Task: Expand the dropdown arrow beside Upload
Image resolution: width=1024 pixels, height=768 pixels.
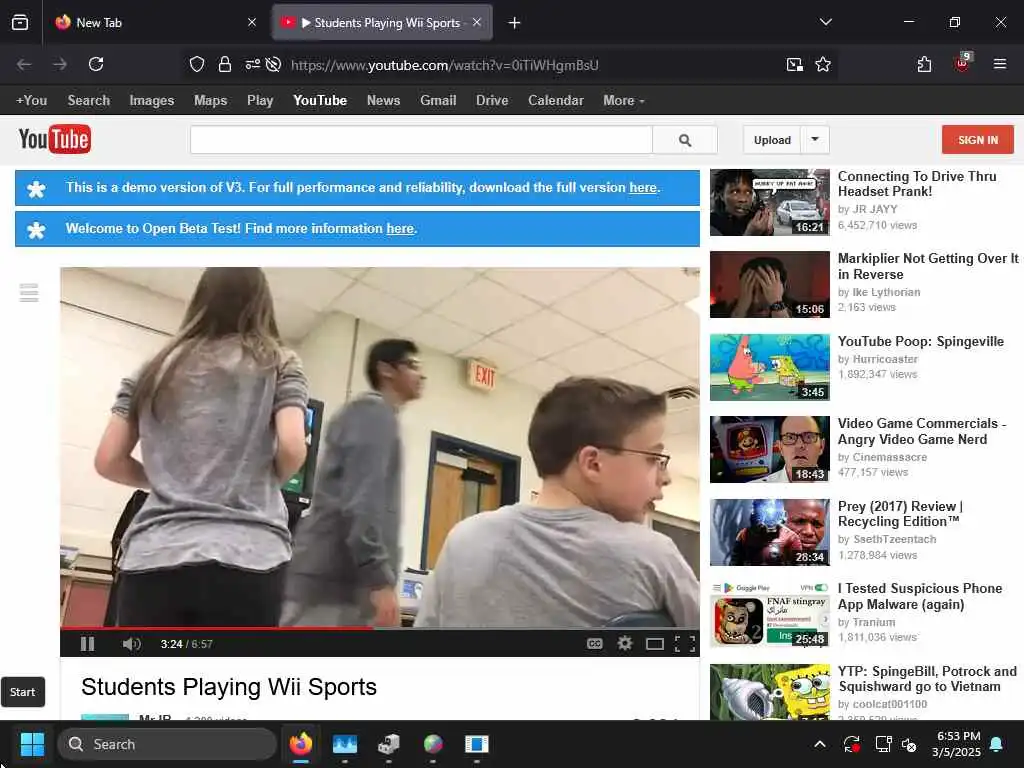Action: [x=815, y=140]
